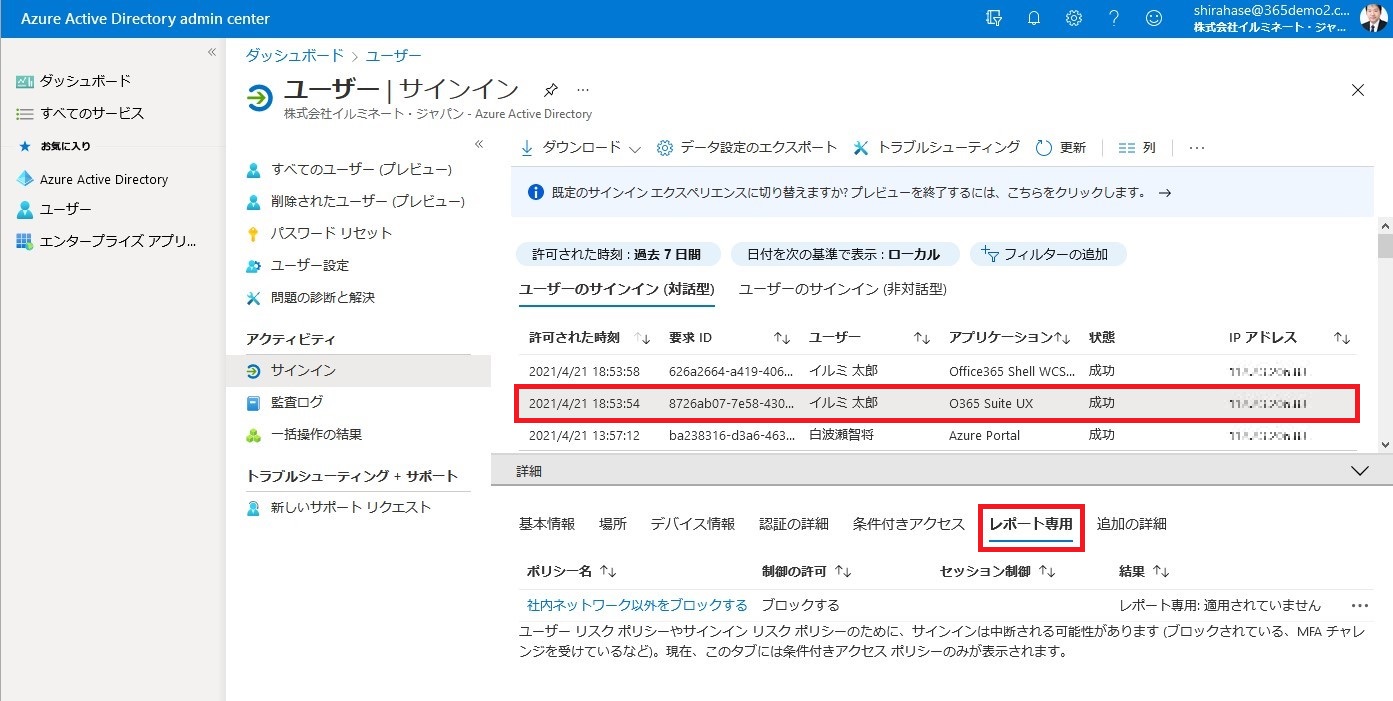Sort policies by ポリシー名 arrows

pos(608,571)
